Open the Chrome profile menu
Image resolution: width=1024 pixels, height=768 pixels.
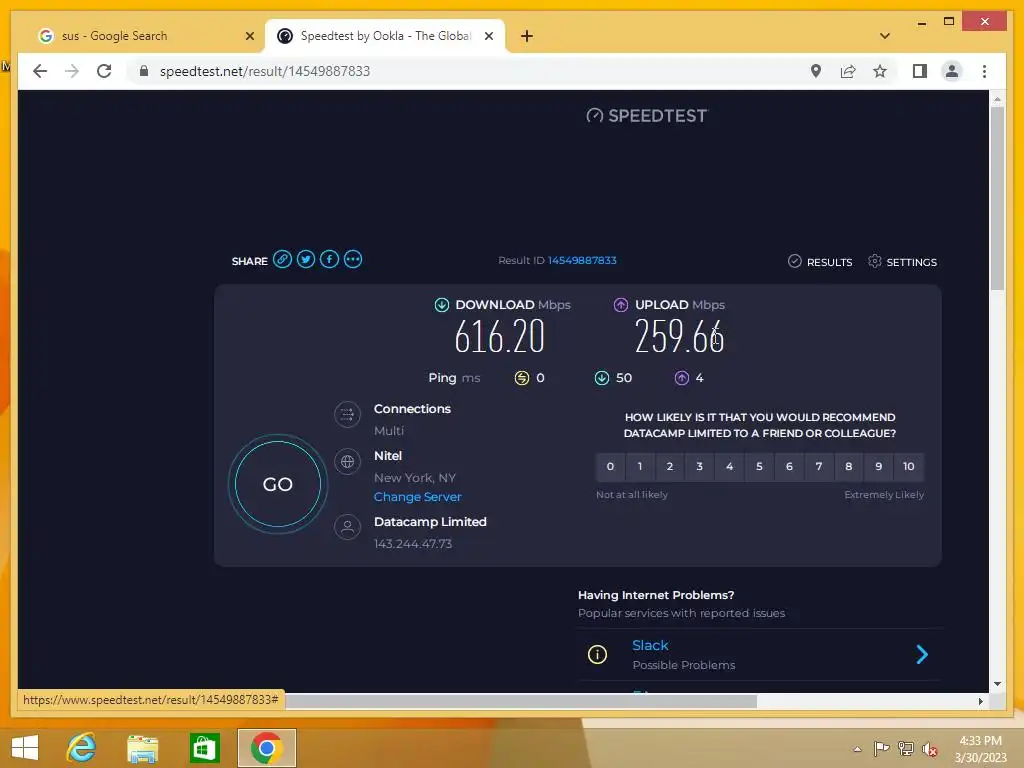point(952,71)
